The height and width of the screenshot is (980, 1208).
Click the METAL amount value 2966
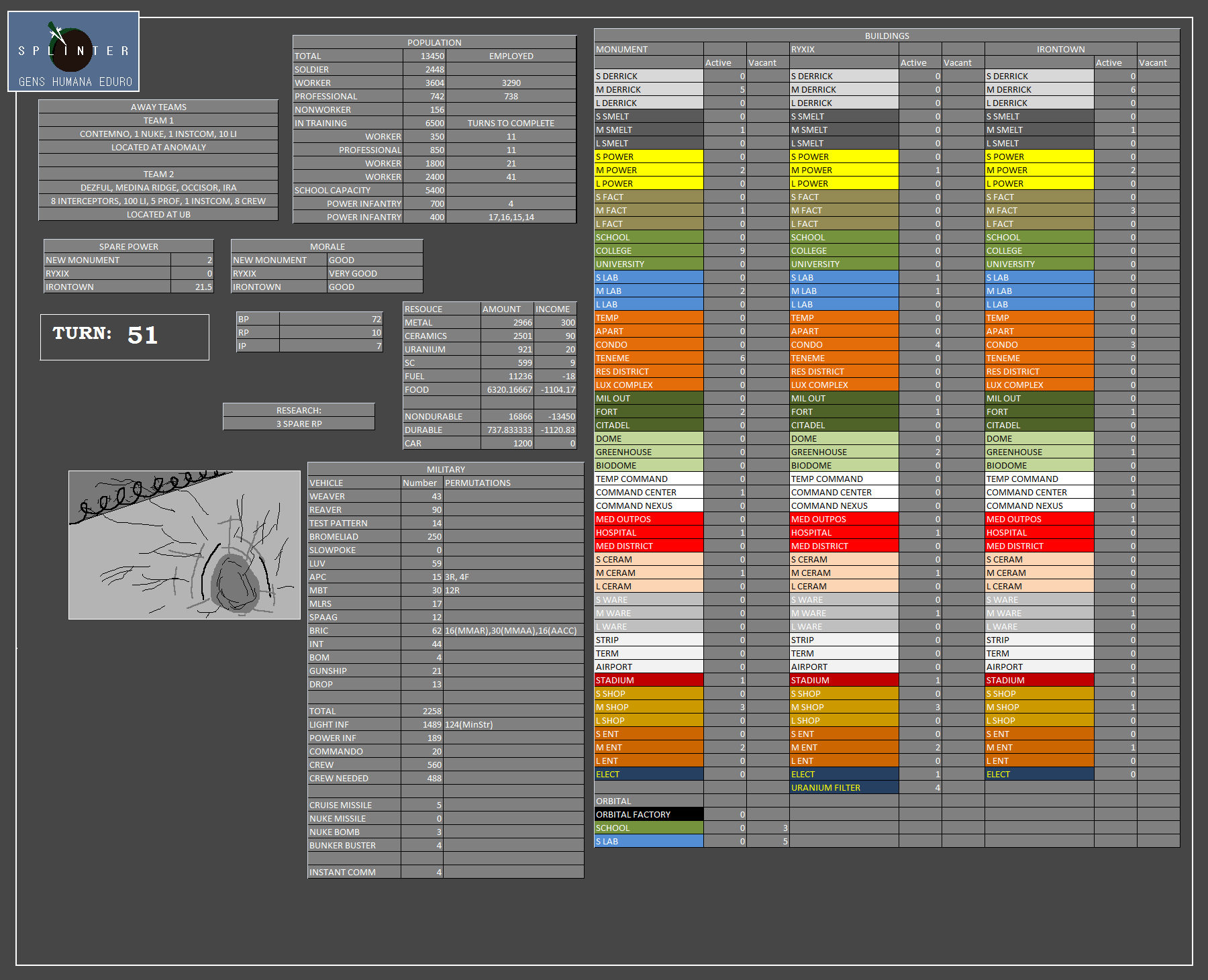507,323
